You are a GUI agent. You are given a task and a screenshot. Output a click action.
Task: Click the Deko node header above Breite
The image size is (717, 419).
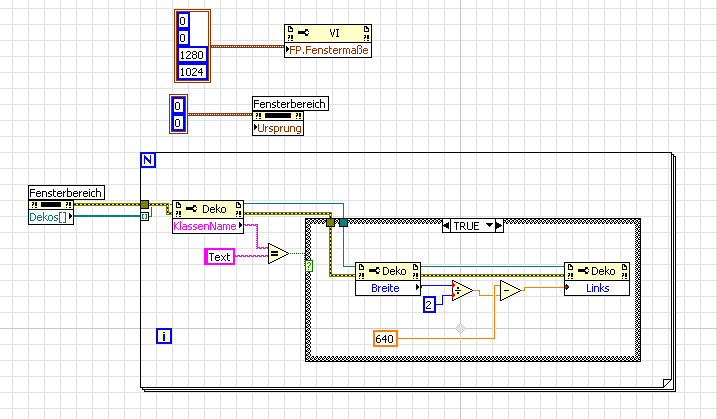388,271
